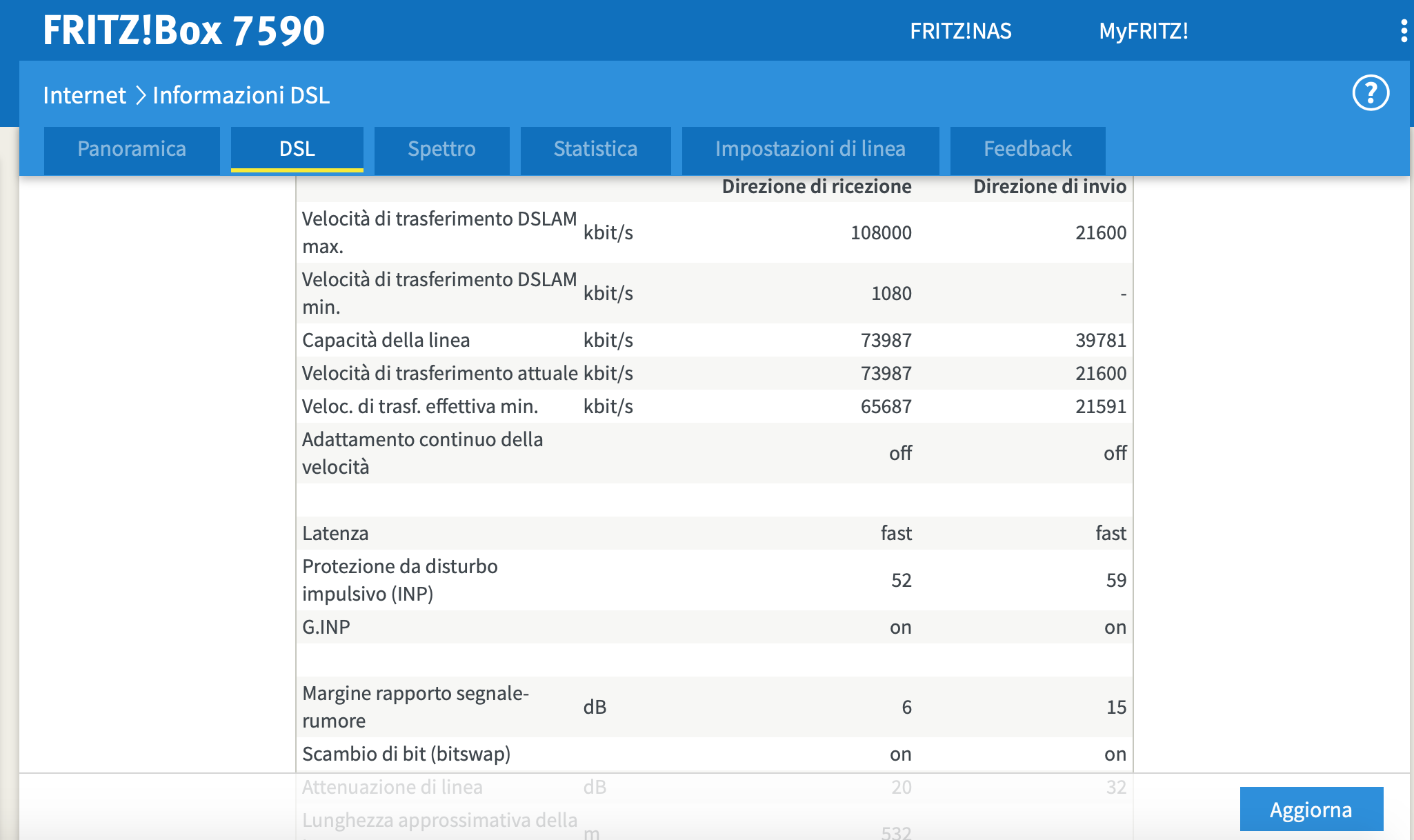Open the three-dot menu in header
Screen dimensions: 1414x840
coord(1404,31)
